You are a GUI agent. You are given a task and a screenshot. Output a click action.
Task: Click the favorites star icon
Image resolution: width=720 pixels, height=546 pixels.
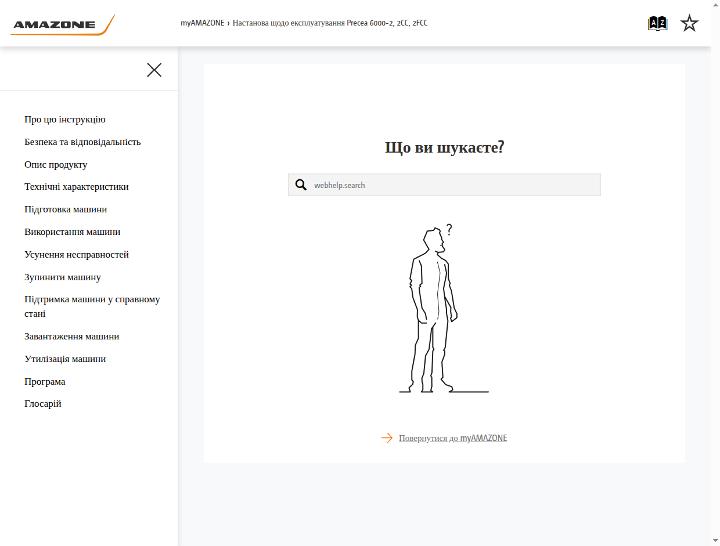coord(689,23)
